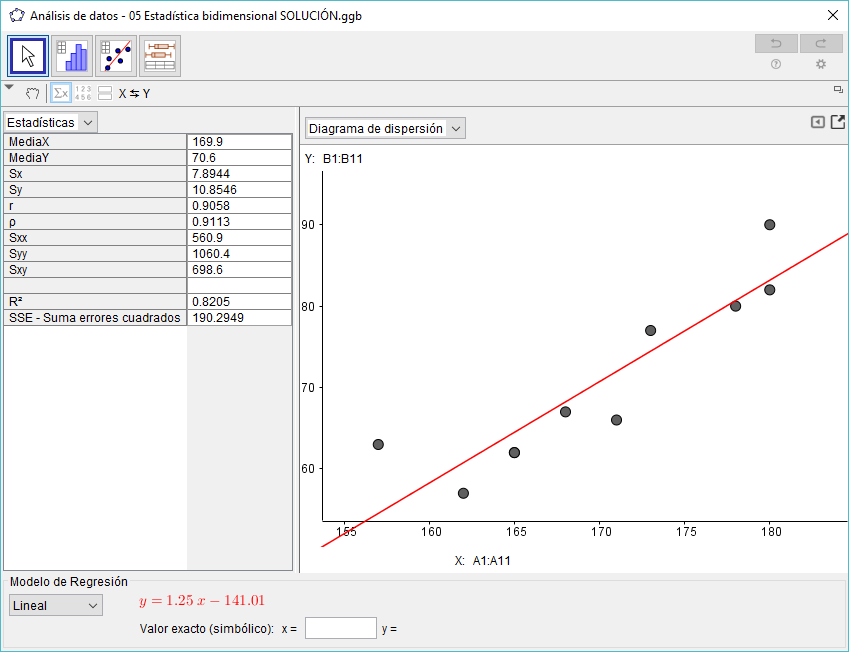Screen dimensions: 849x652
Task: Click the Redo button
Action: tap(821, 43)
